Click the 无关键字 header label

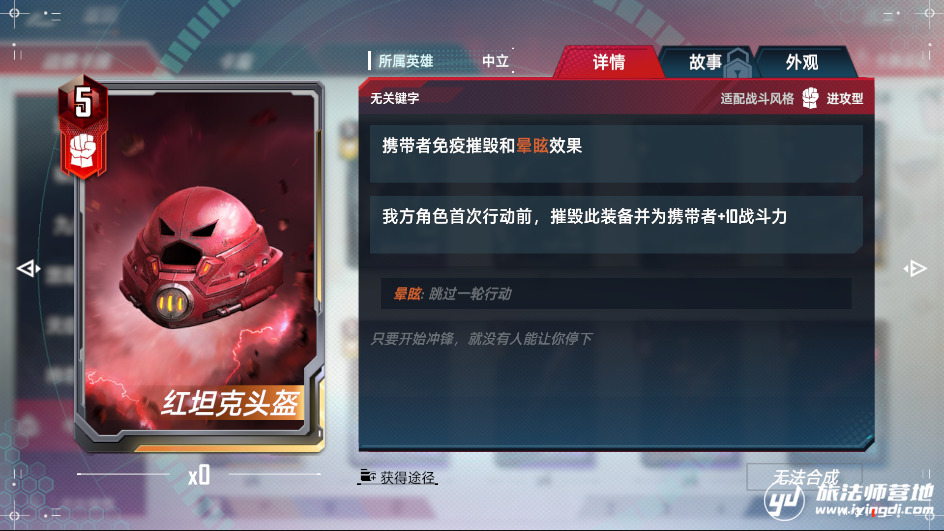[x=395, y=98]
